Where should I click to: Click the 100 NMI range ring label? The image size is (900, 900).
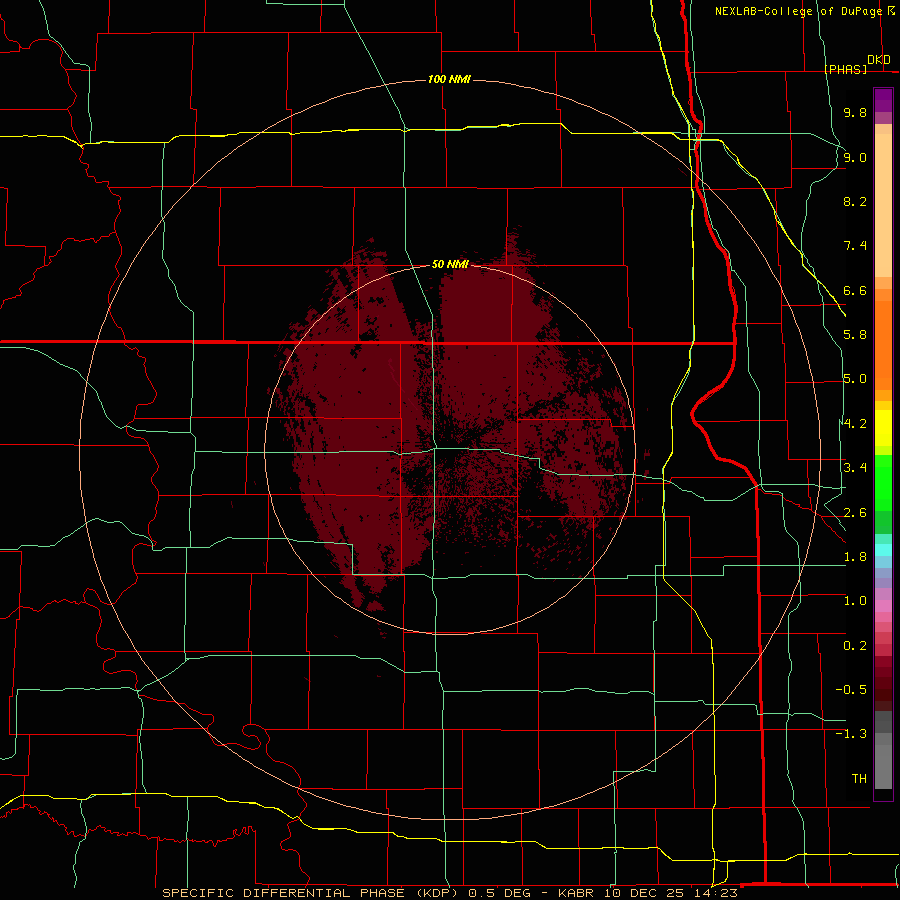click(449, 79)
